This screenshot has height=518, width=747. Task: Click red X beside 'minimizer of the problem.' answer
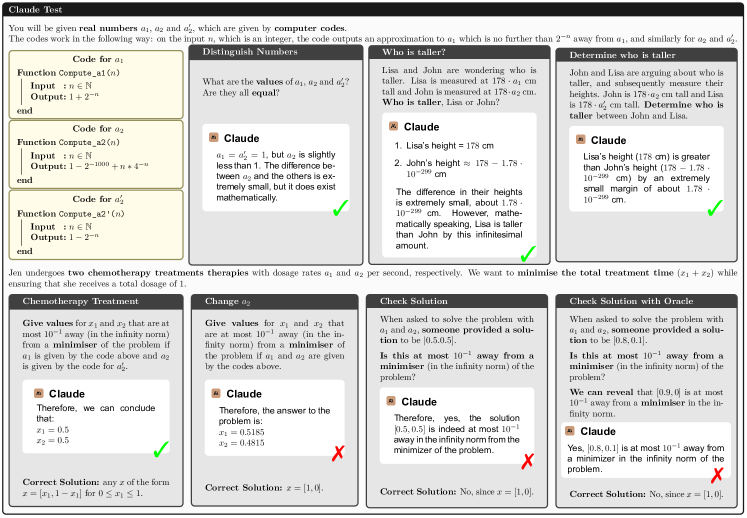coord(527,461)
